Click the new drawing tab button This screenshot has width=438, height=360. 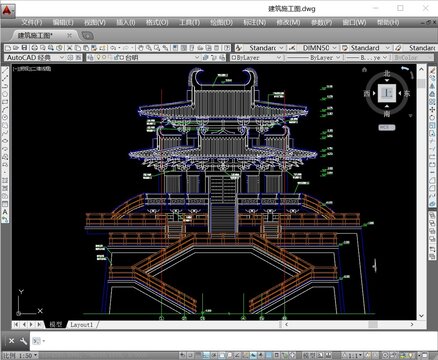click(x=87, y=35)
